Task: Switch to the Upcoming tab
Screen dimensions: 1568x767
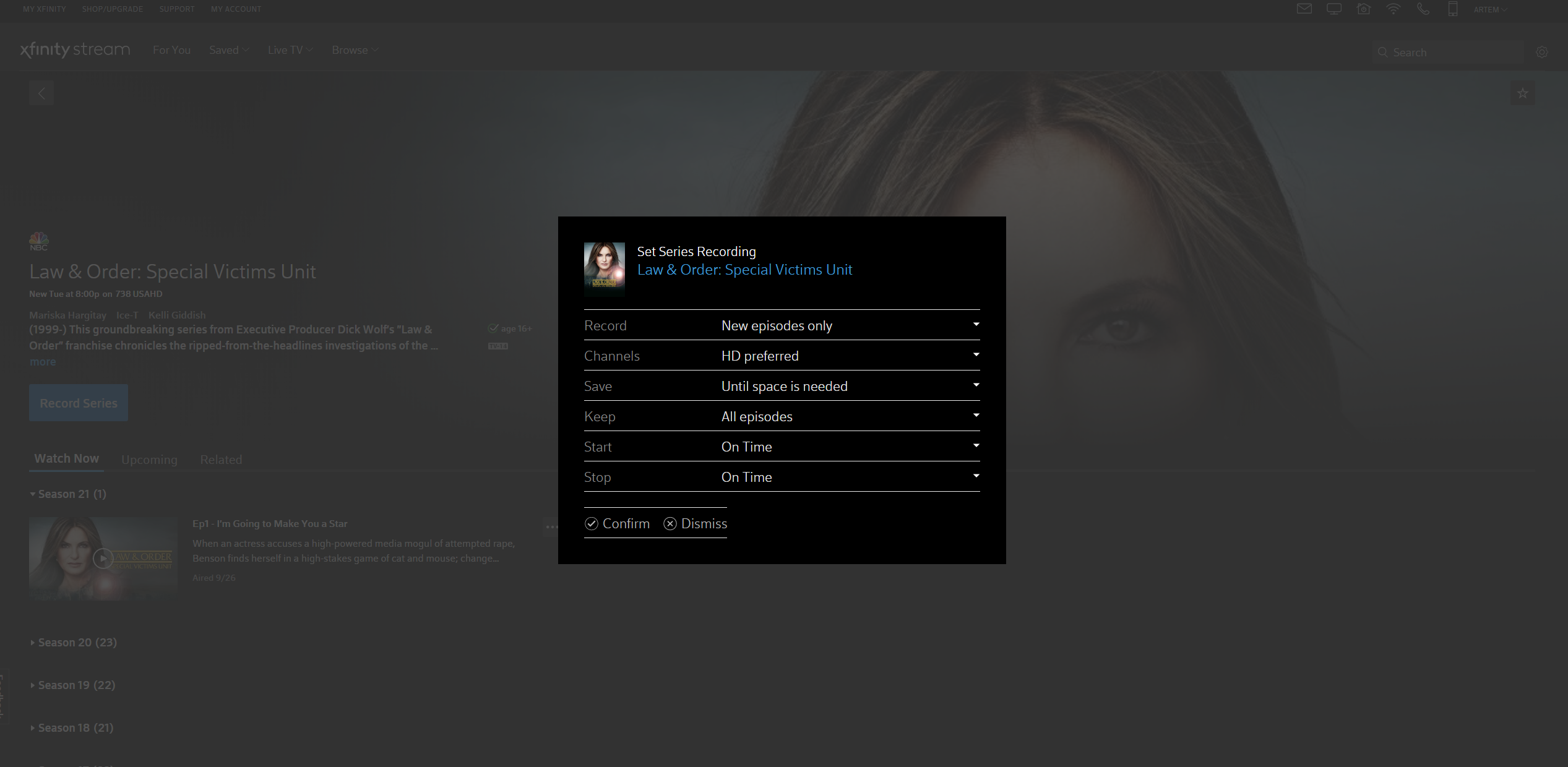Action: click(149, 460)
